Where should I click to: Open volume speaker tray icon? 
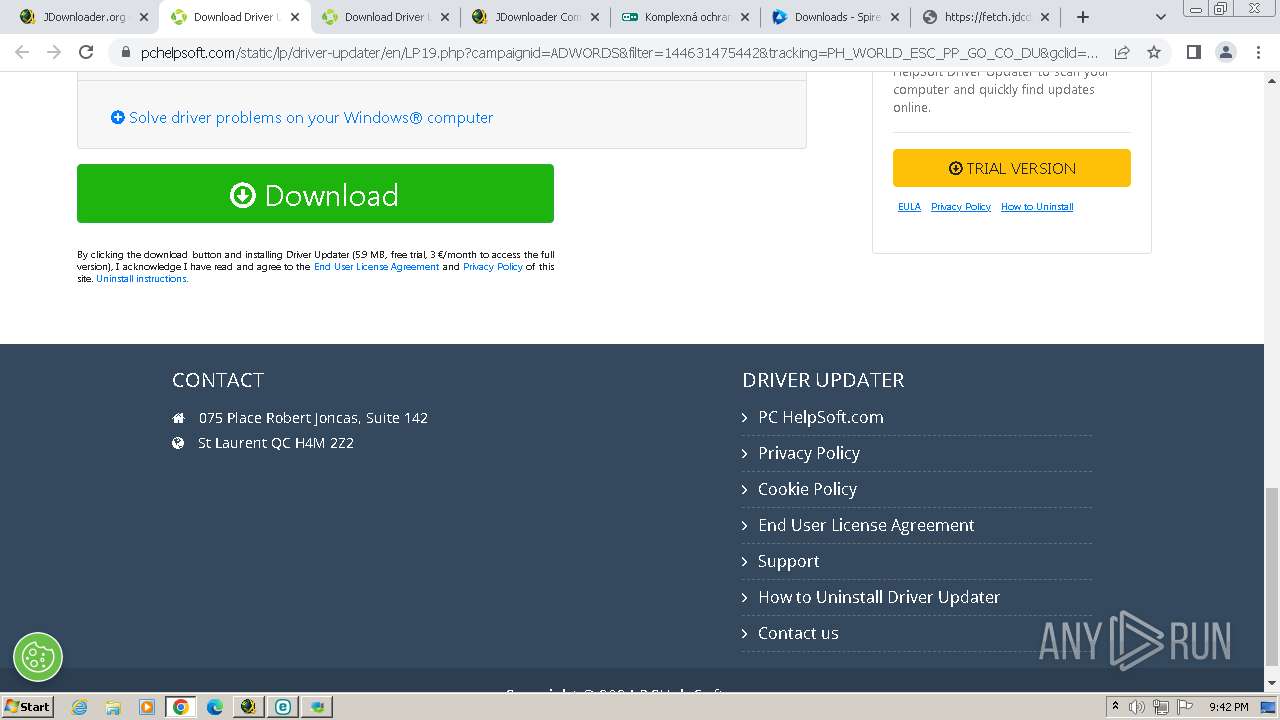(1137, 707)
